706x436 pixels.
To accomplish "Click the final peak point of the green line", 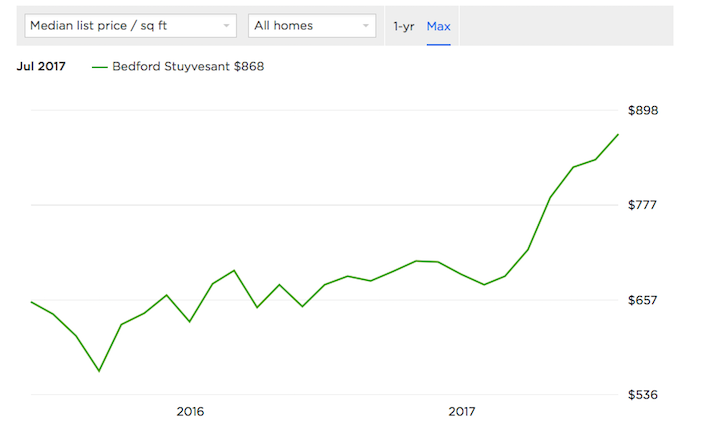I will tap(618, 135).
